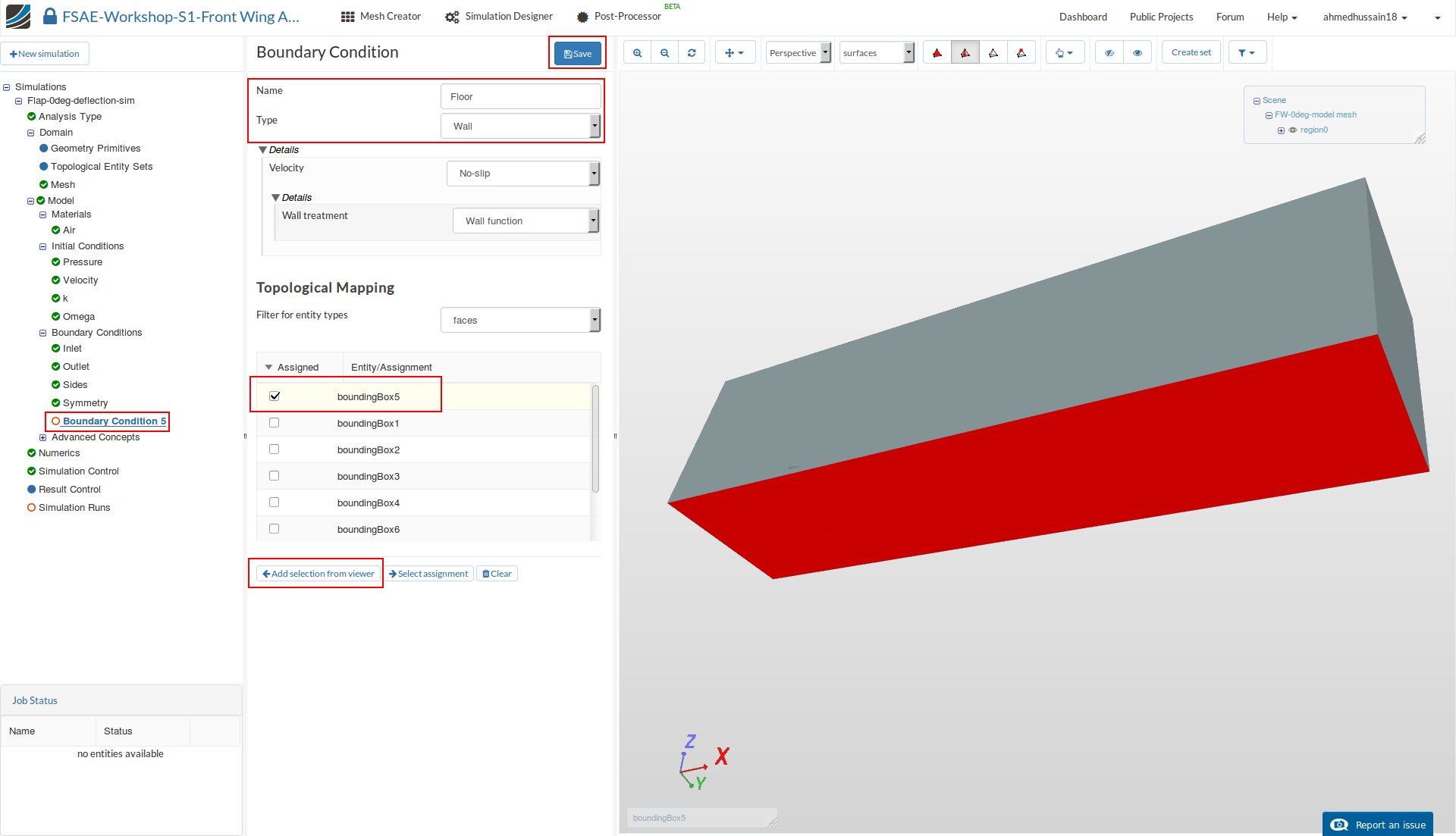This screenshot has width=1456, height=836.
Task: Click the zoom out viewer icon
Action: pos(664,53)
